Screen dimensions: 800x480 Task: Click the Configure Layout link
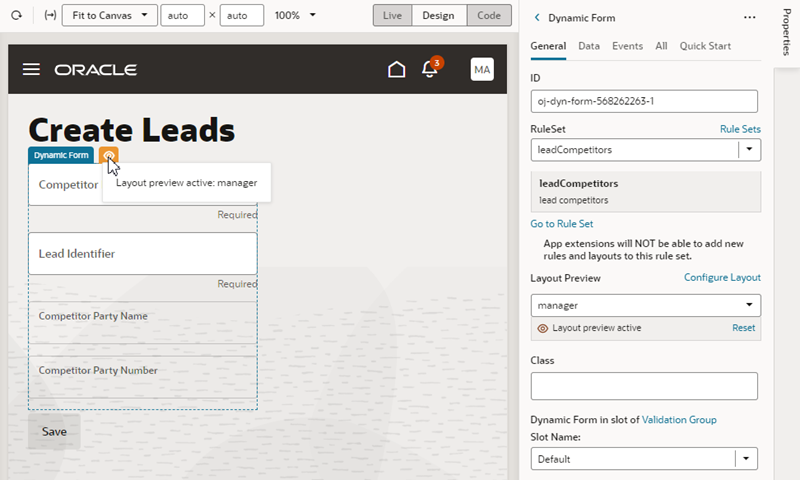(x=722, y=277)
